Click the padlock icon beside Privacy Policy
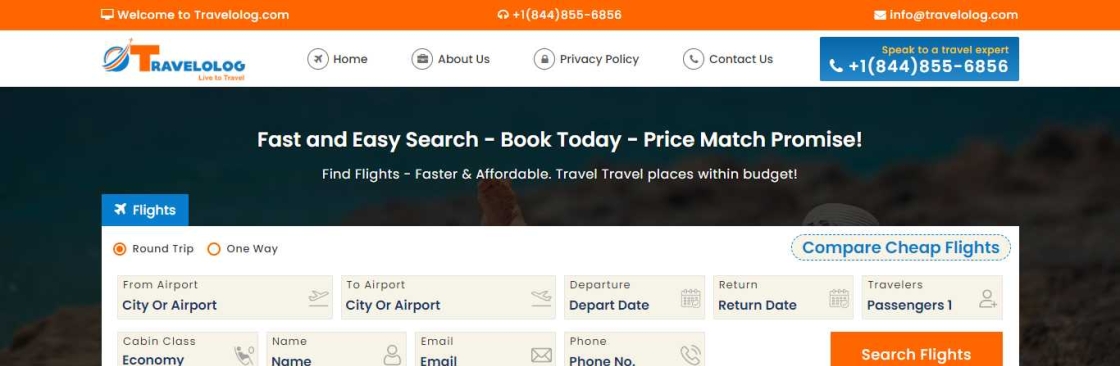 pyautogui.click(x=544, y=59)
